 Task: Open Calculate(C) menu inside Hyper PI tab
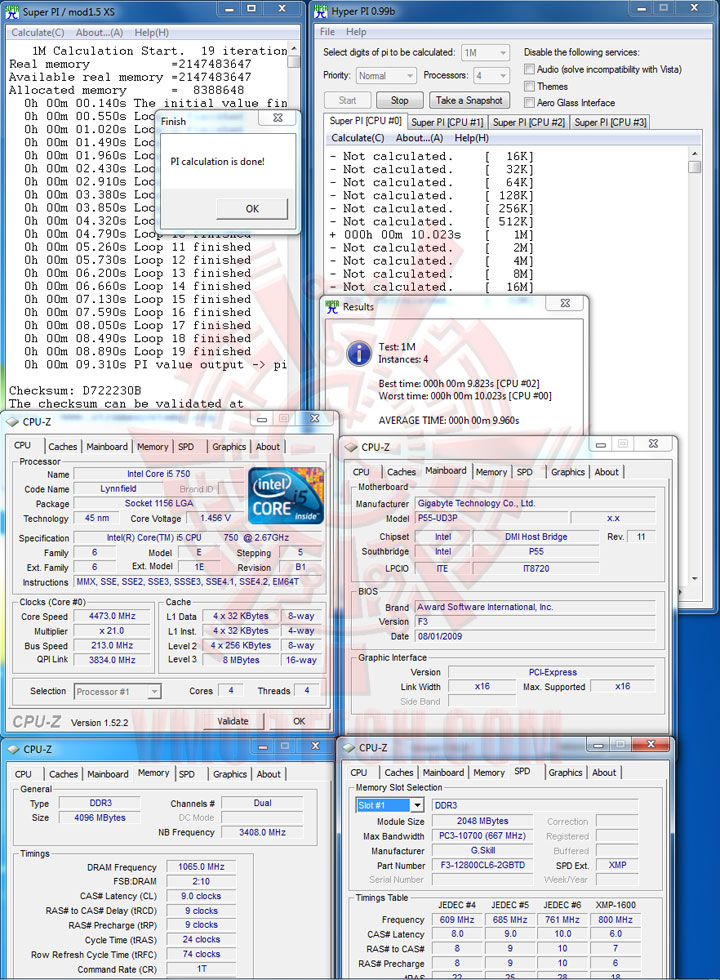coord(358,138)
